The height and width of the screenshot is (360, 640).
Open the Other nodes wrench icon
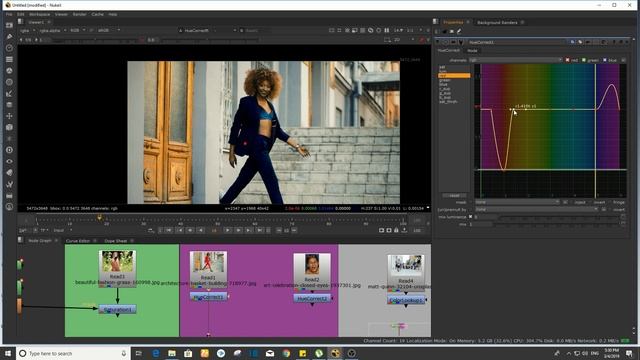point(9,184)
